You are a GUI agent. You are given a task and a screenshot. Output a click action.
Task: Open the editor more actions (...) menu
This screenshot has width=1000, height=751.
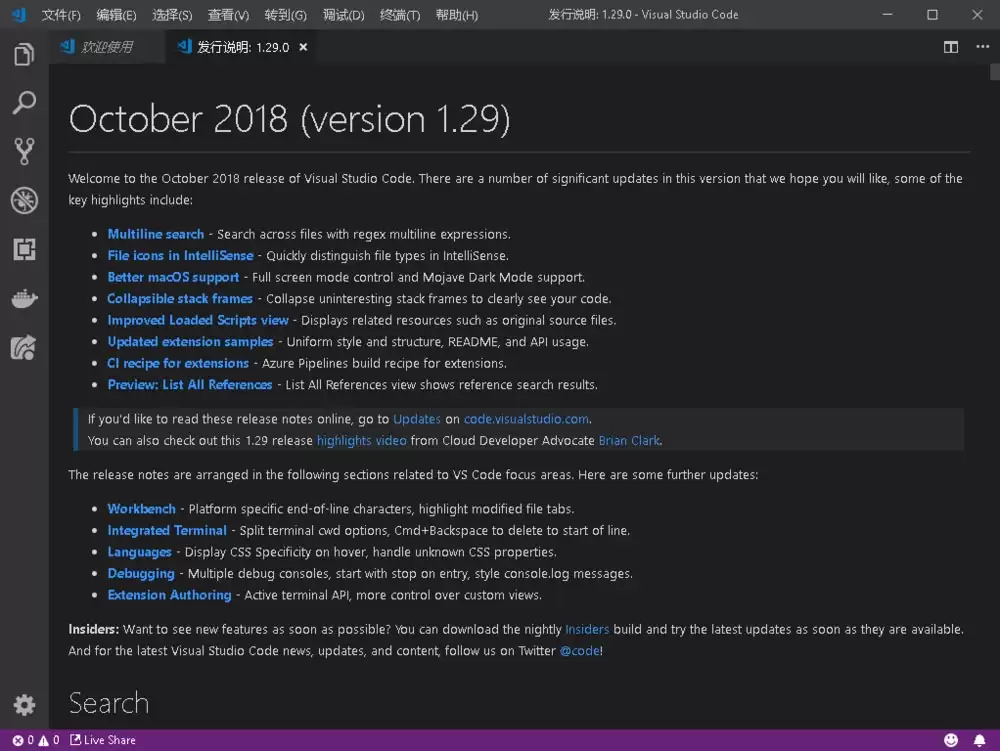click(980, 46)
